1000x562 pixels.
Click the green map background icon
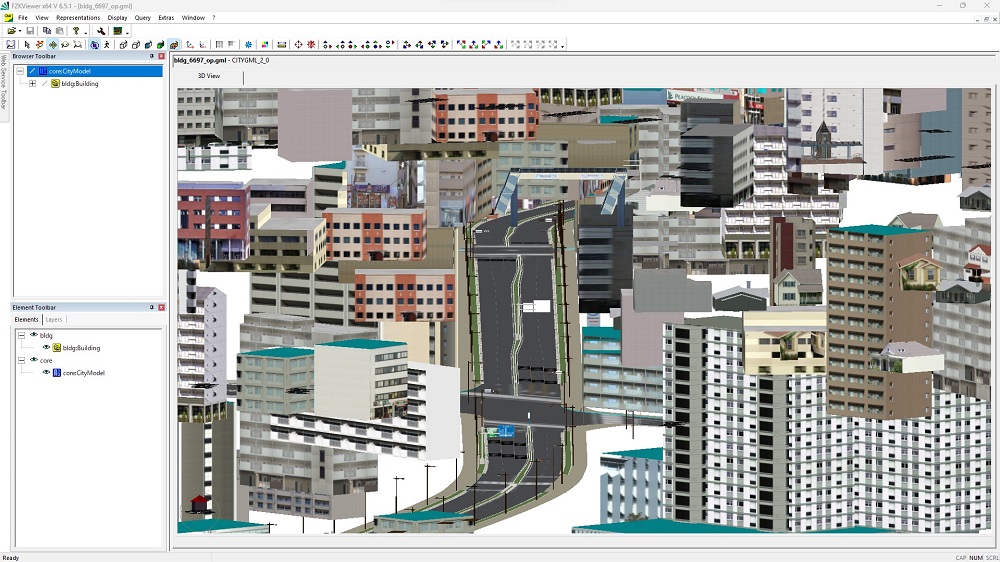(x=117, y=31)
